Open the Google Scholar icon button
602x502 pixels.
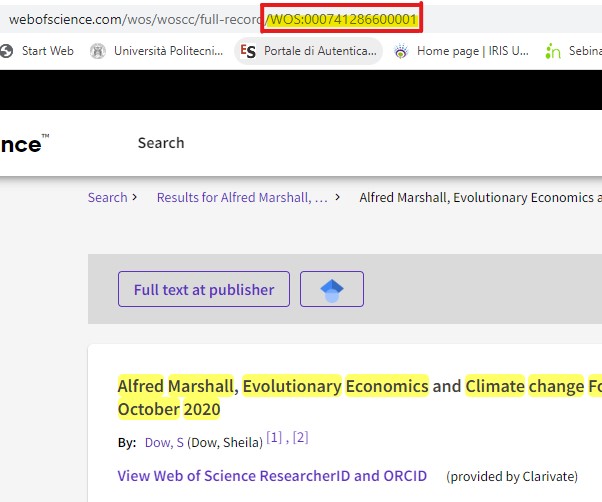(x=332, y=290)
